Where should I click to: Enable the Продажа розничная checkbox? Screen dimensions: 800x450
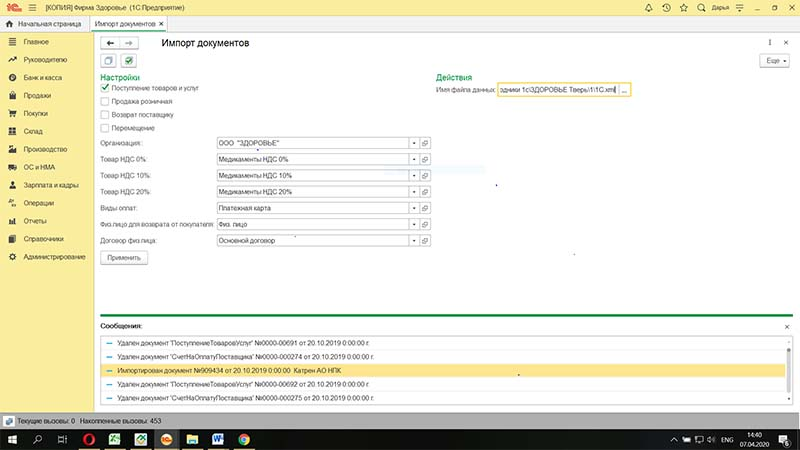tap(105, 101)
